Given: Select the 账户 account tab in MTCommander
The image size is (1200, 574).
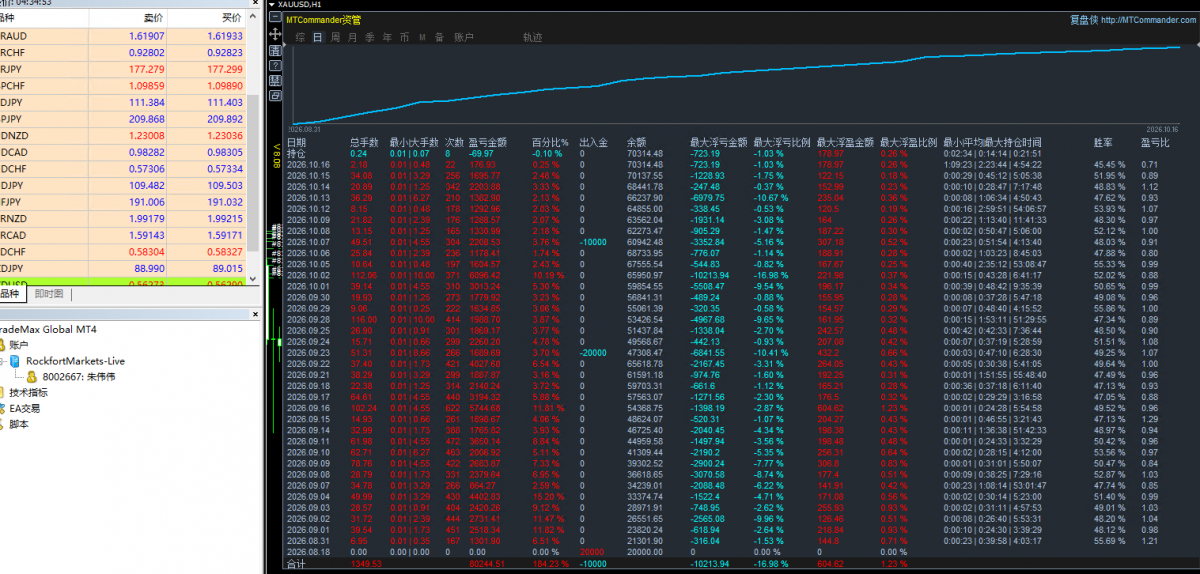Looking at the screenshot, I should [464, 37].
